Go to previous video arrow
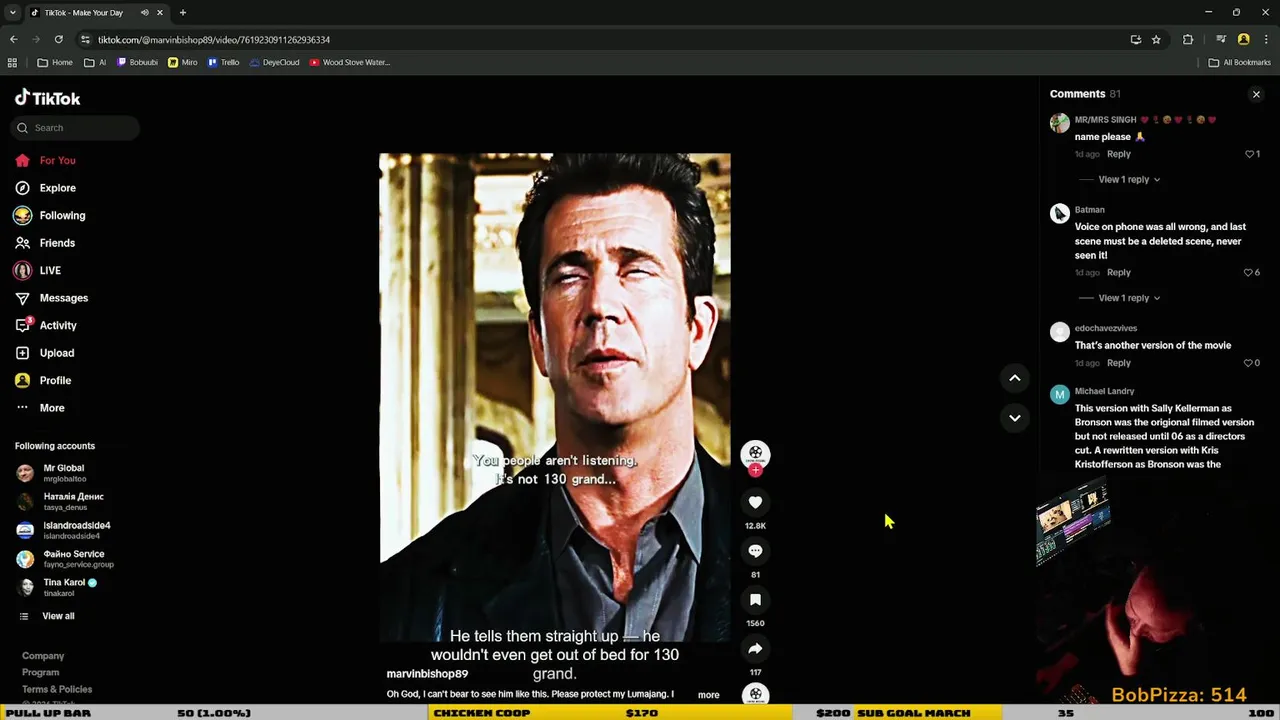 pyautogui.click(x=1014, y=378)
